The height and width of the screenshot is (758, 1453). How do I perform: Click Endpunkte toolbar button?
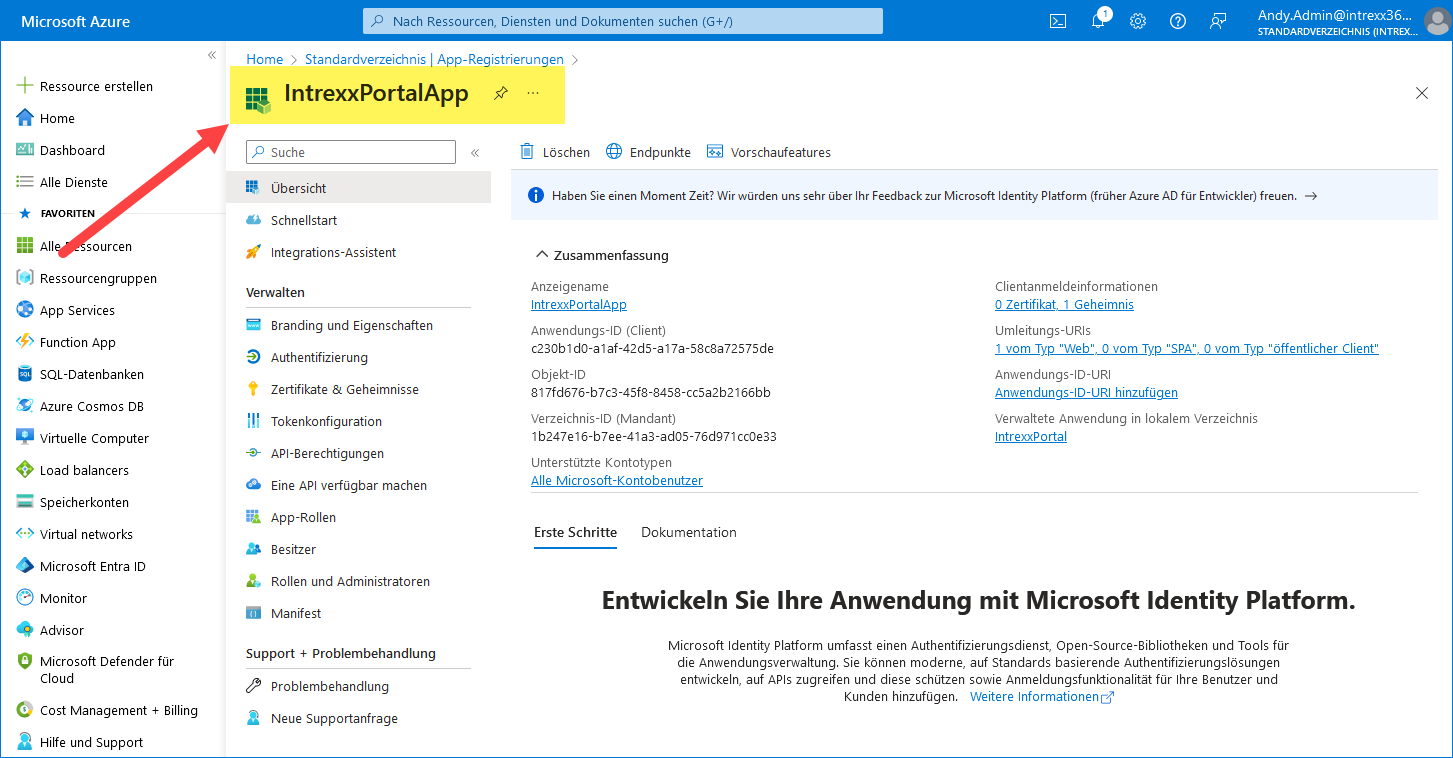(648, 152)
